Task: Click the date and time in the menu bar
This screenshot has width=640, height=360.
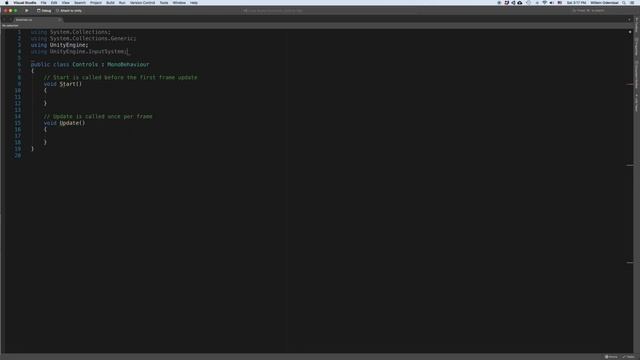Action: tap(576, 2)
